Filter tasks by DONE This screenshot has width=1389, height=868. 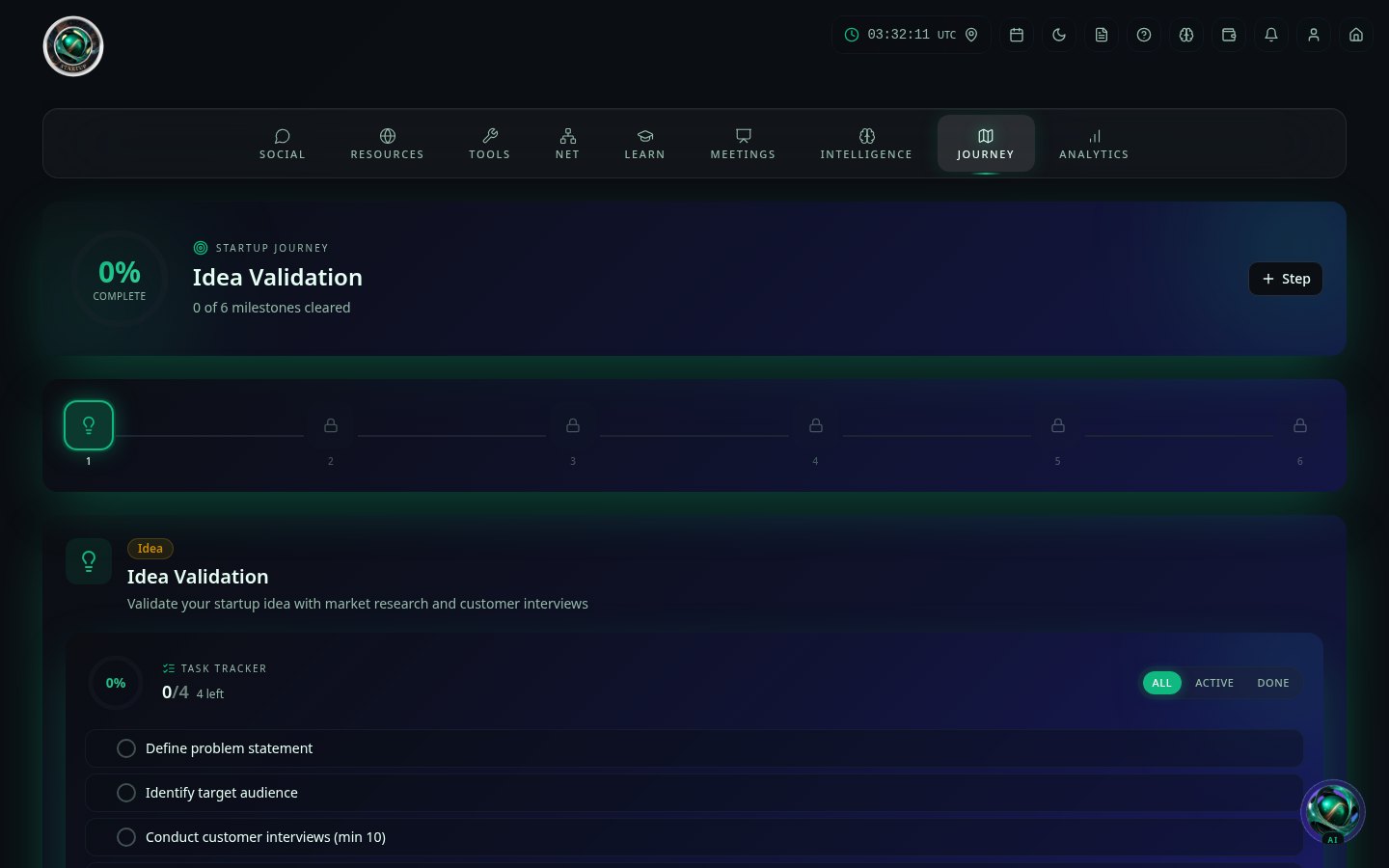(x=1273, y=683)
